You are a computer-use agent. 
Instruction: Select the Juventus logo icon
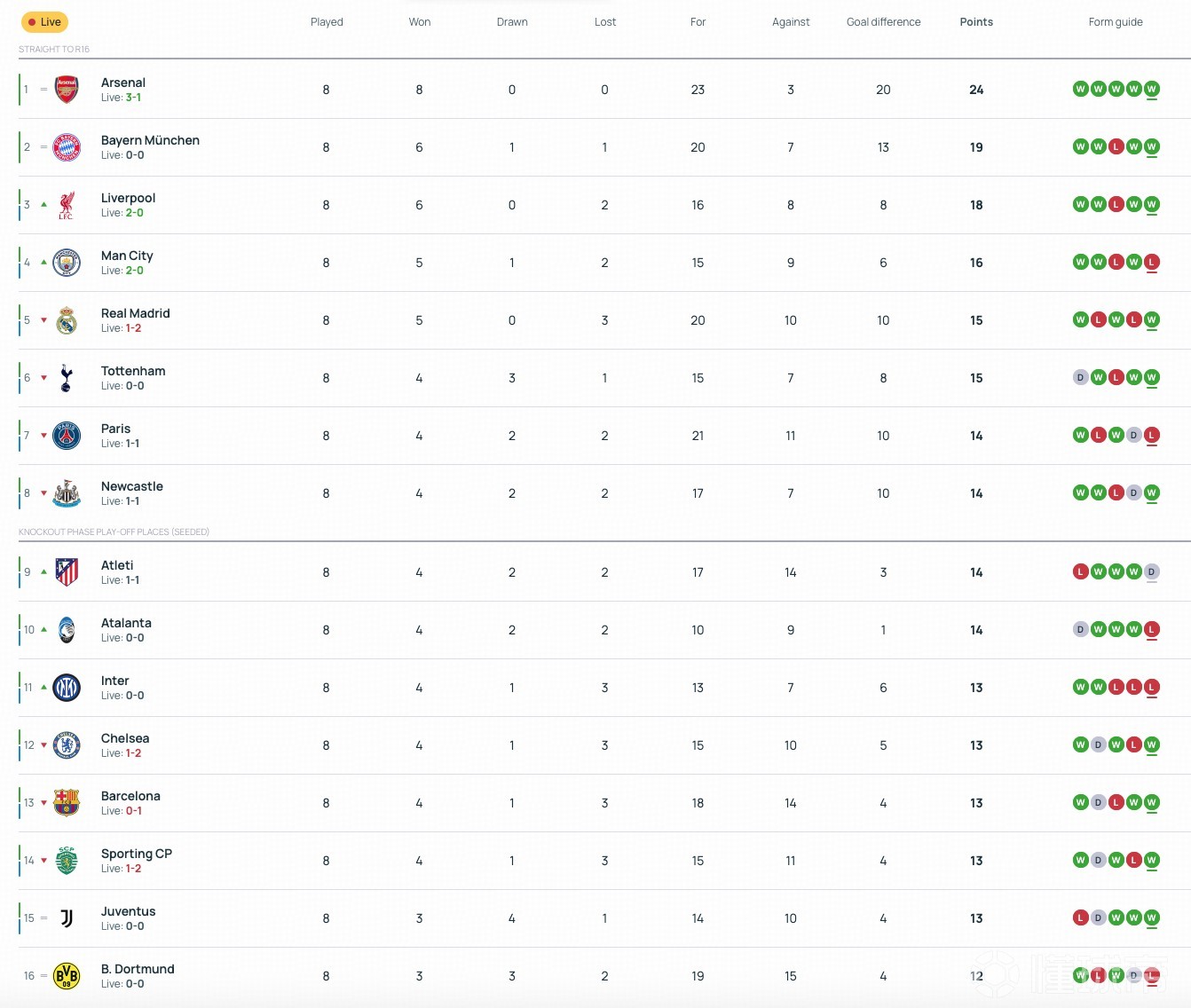pyautogui.click(x=67, y=918)
